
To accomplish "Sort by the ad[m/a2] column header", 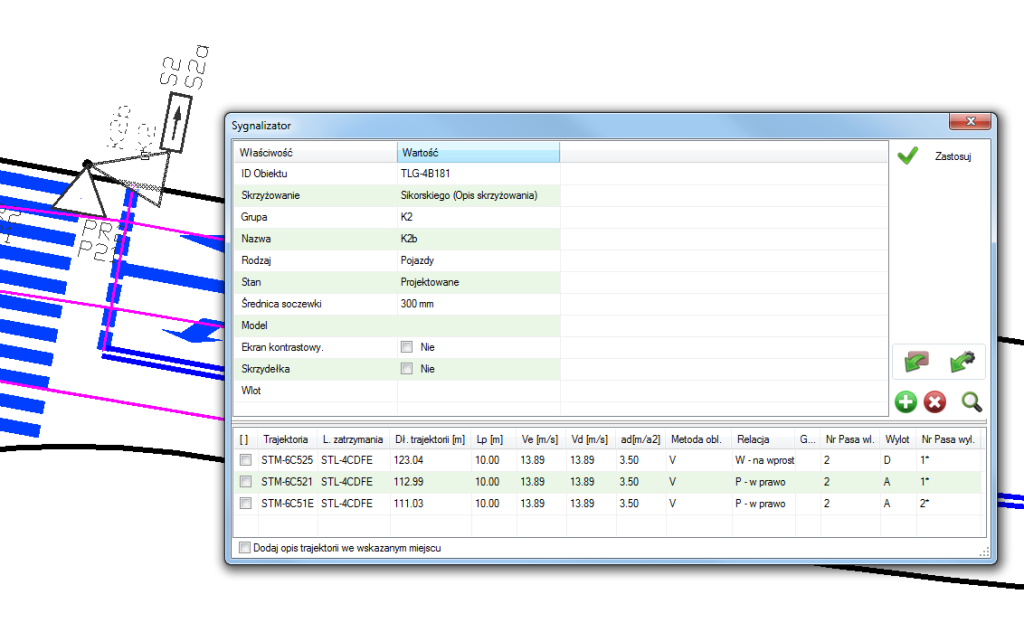I will [641, 439].
